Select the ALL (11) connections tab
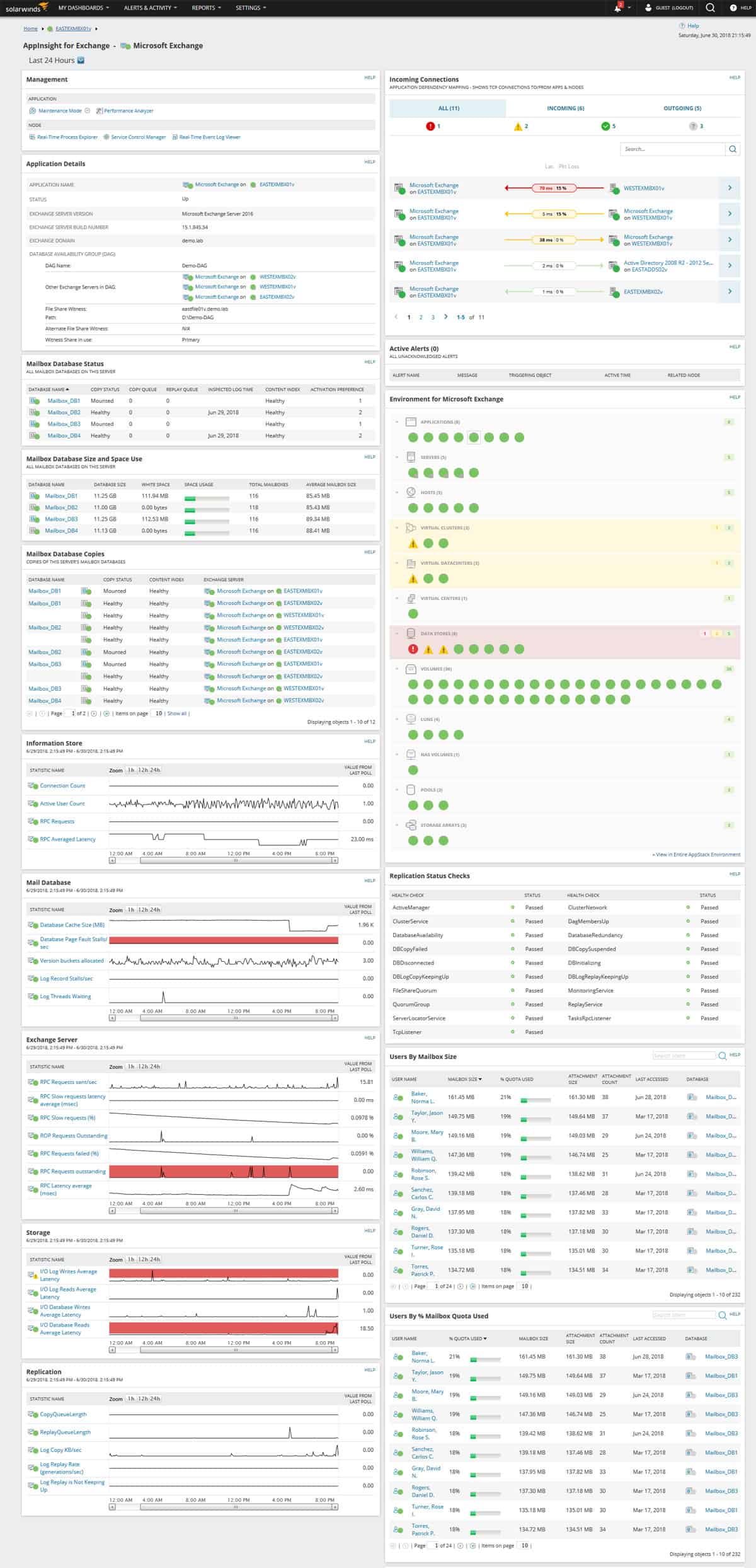 point(448,108)
